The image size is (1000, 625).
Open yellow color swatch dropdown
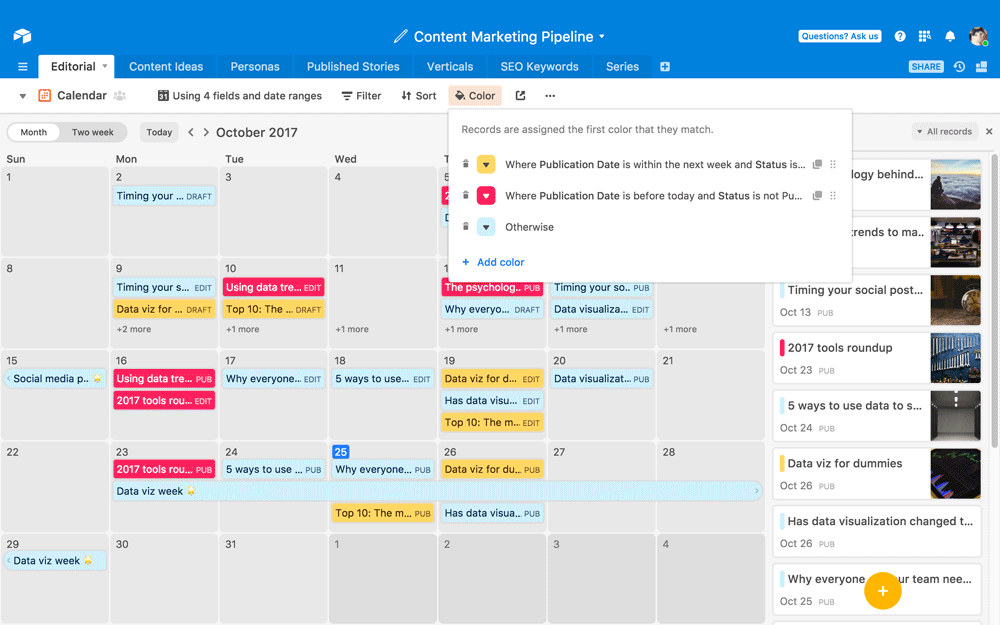[486, 165]
